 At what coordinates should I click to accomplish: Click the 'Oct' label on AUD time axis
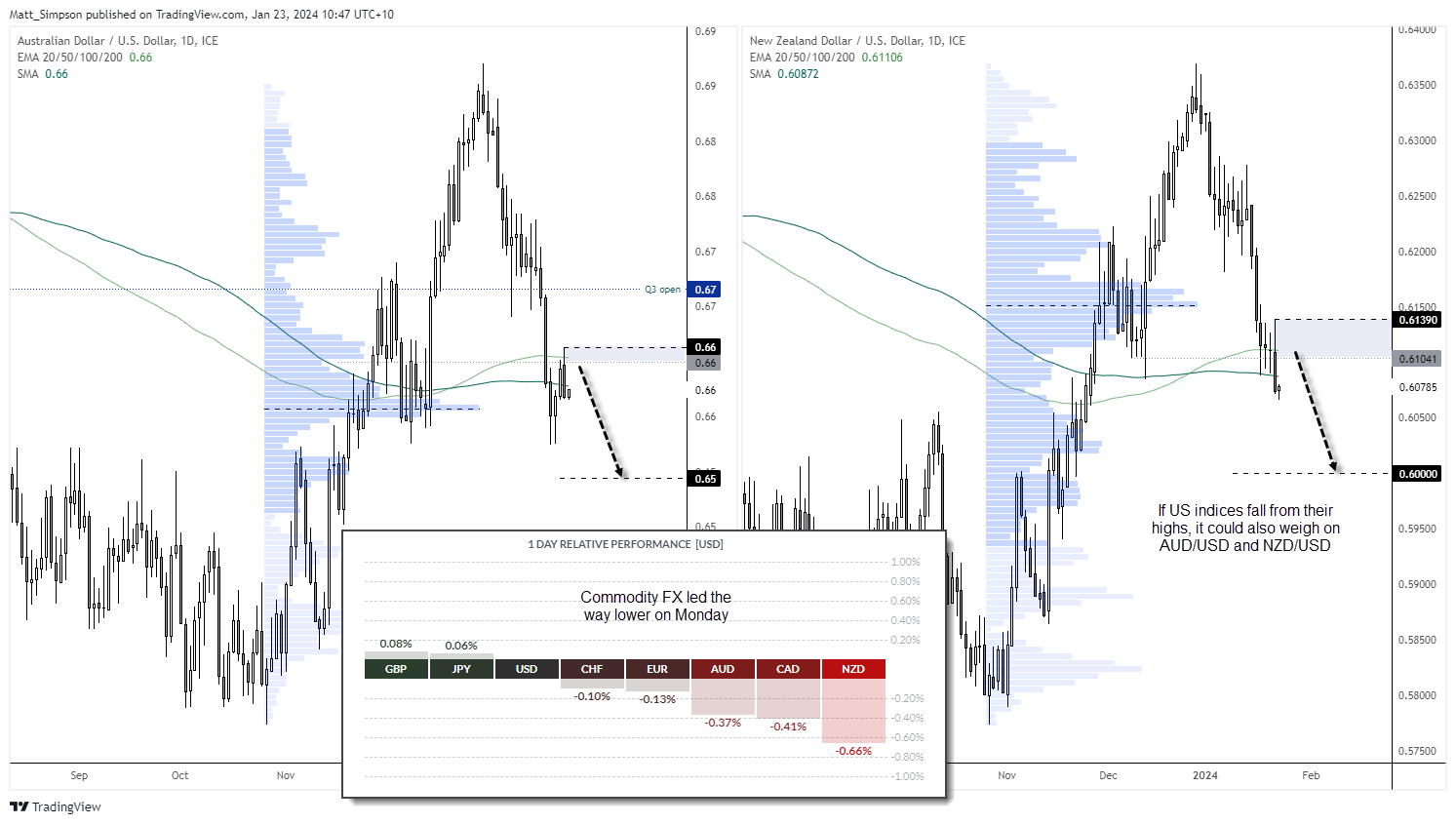(x=180, y=775)
